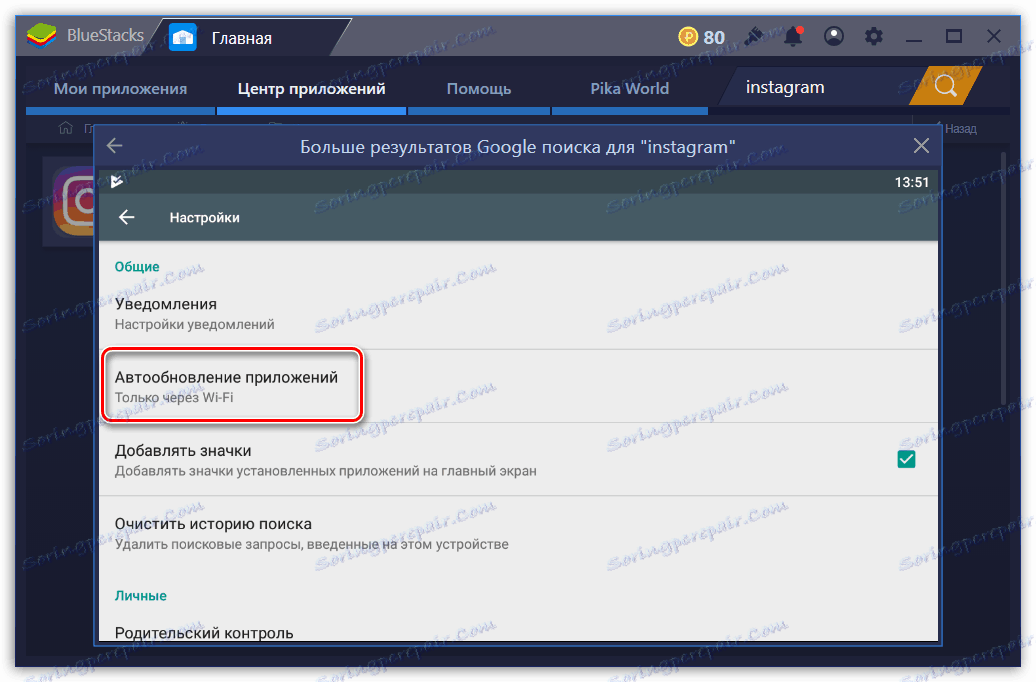
Task: Open BlueStacks settings gear
Action: 872,35
